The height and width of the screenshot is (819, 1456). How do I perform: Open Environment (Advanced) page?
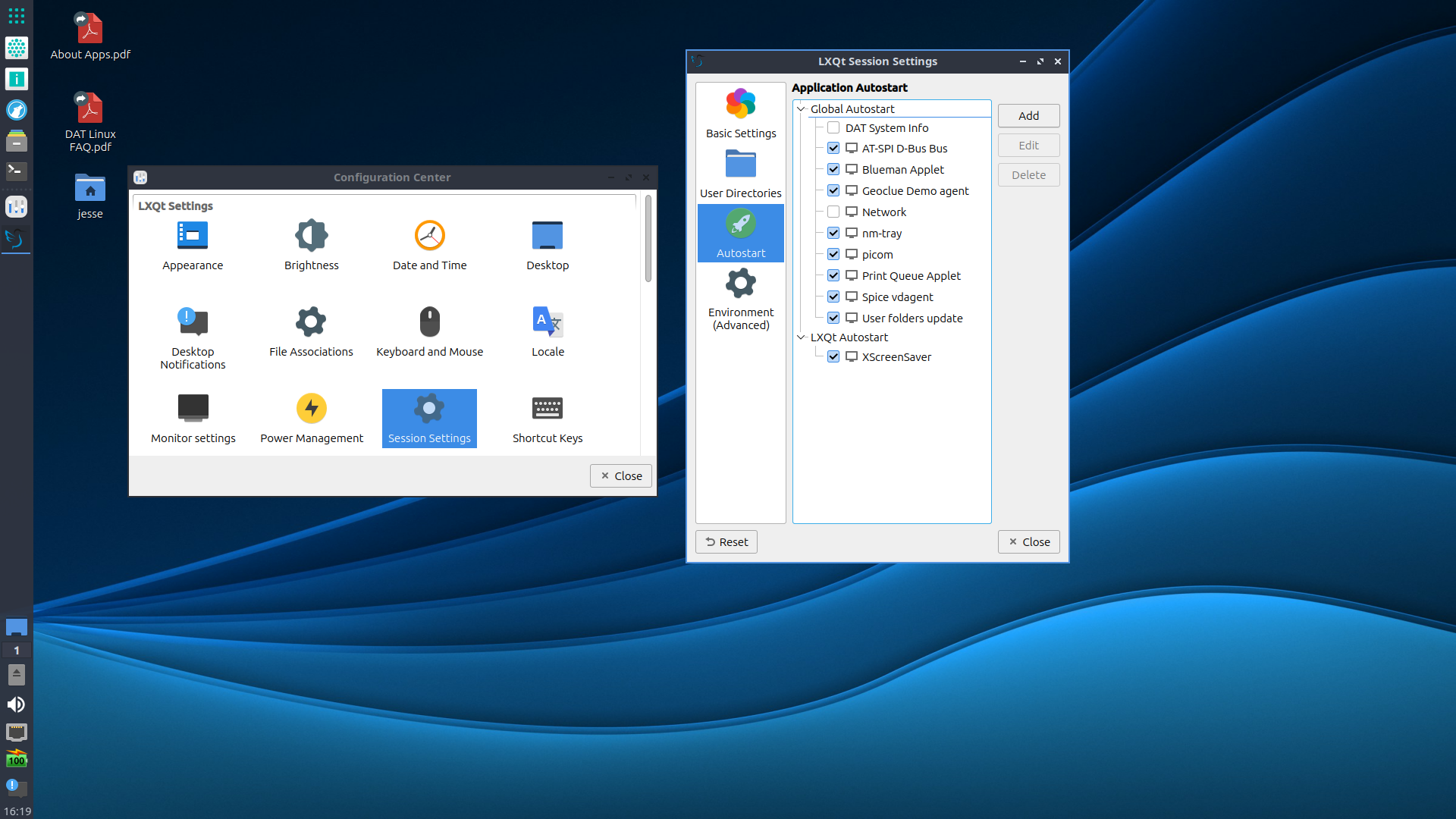click(x=741, y=300)
